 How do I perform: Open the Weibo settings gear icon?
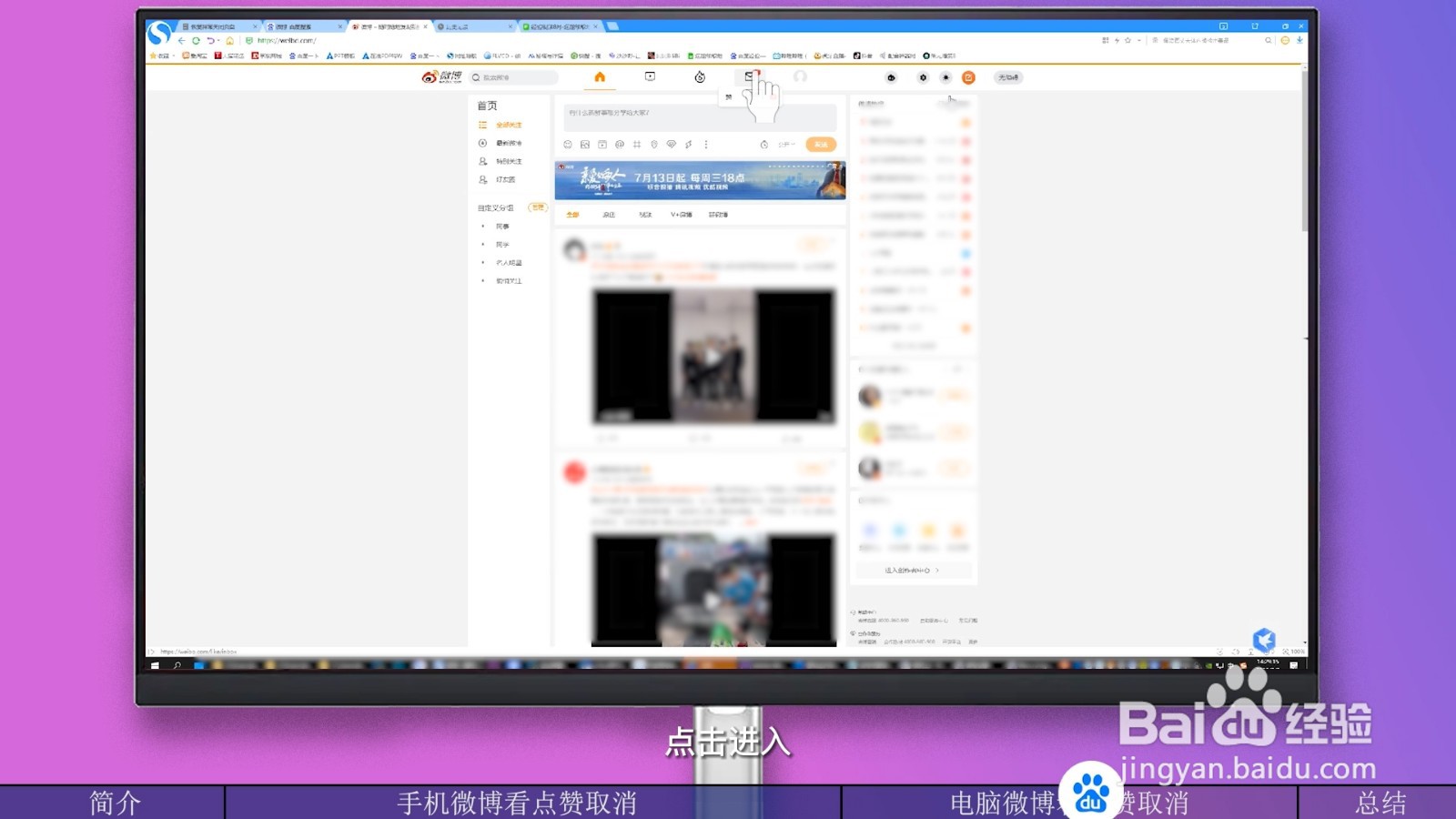click(x=923, y=77)
